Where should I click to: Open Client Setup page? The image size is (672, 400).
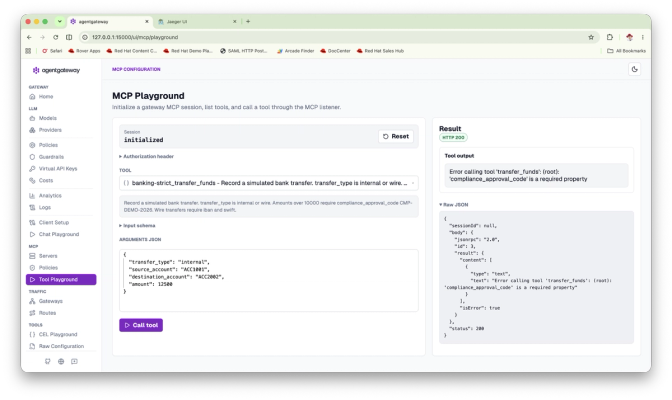pyautogui.click(x=49, y=223)
